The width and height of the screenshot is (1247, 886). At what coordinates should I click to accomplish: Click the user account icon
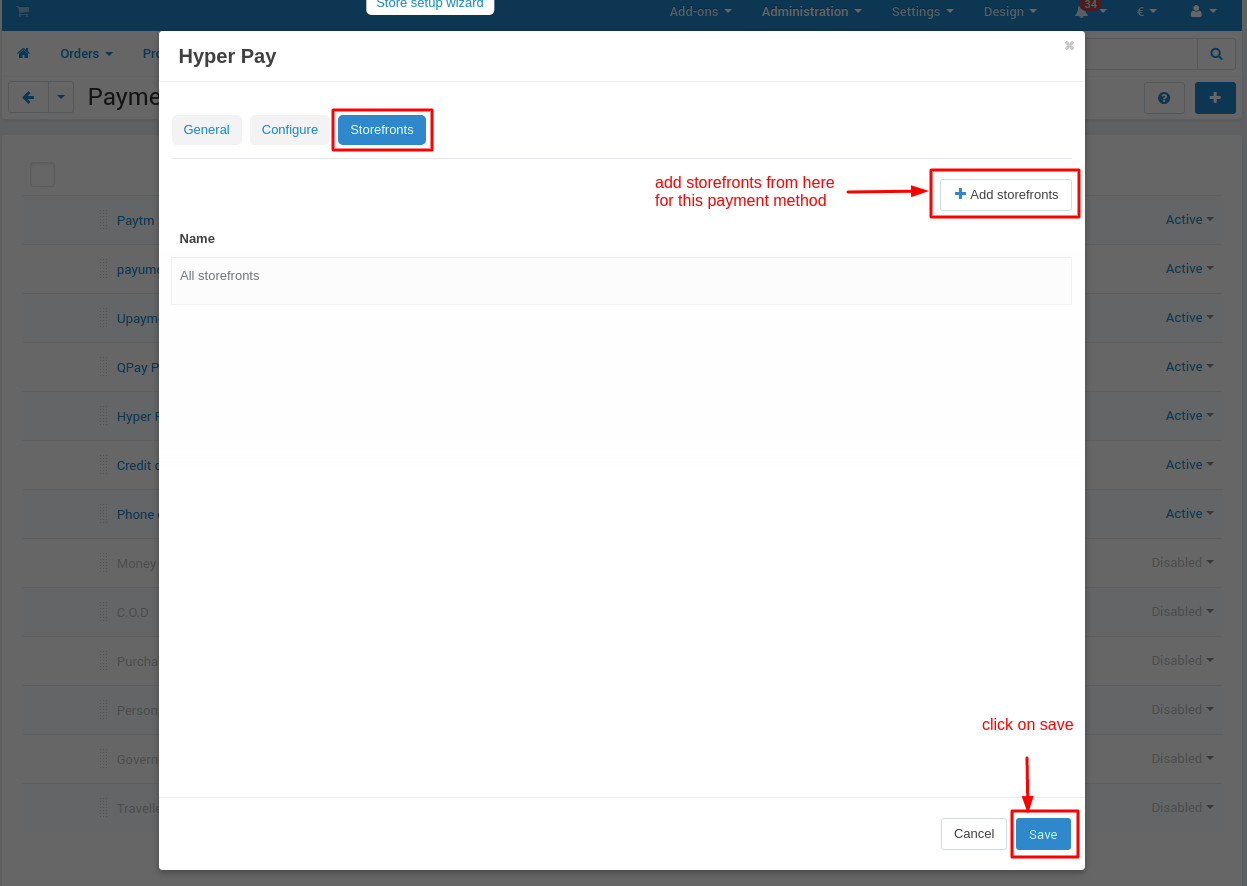pyautogui.click(x=1196, y=12)
